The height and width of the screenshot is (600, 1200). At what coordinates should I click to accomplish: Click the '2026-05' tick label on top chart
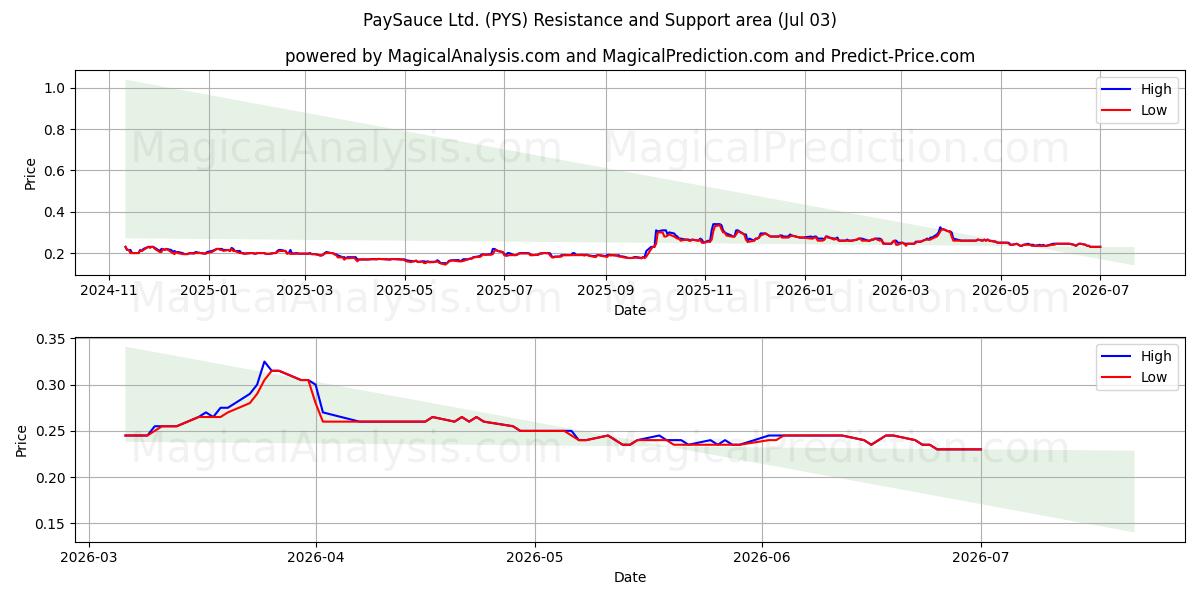[x=999, y=290]
